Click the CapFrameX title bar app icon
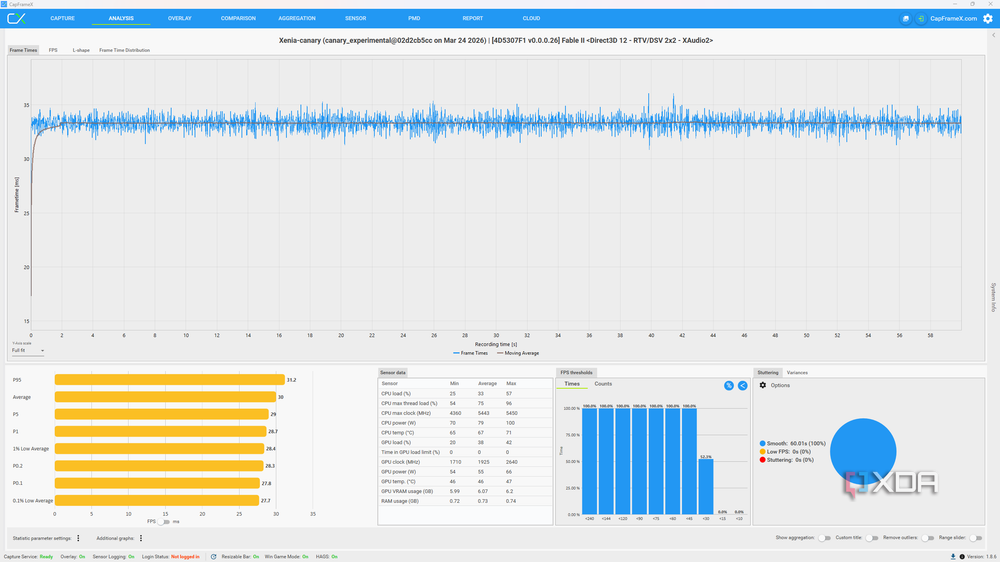The height and width of the screenshot is (562, 1000). [4, 4]
